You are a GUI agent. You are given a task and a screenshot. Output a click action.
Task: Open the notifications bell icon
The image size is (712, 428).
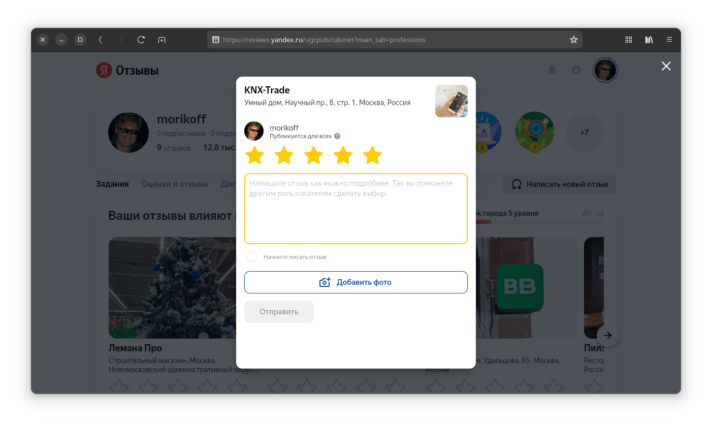click(x=552, y=70)
